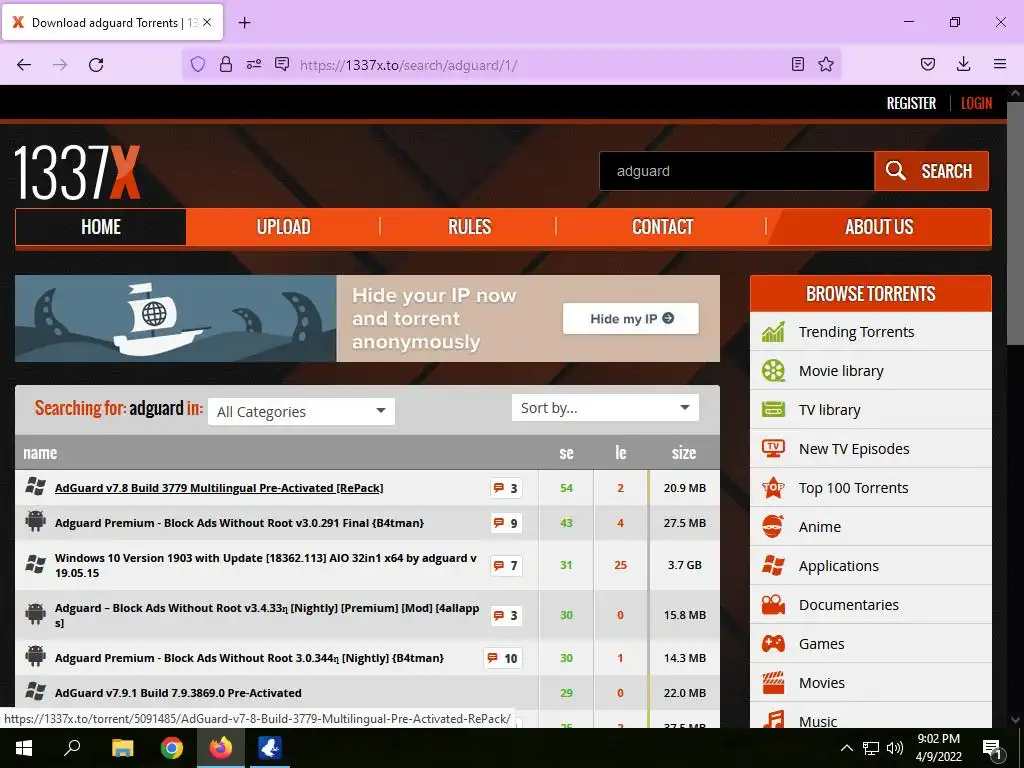Open Adguard Premium v3.0.291 Final {B4tman} link
Screen dimensions: 1024x768
point(239,523)
